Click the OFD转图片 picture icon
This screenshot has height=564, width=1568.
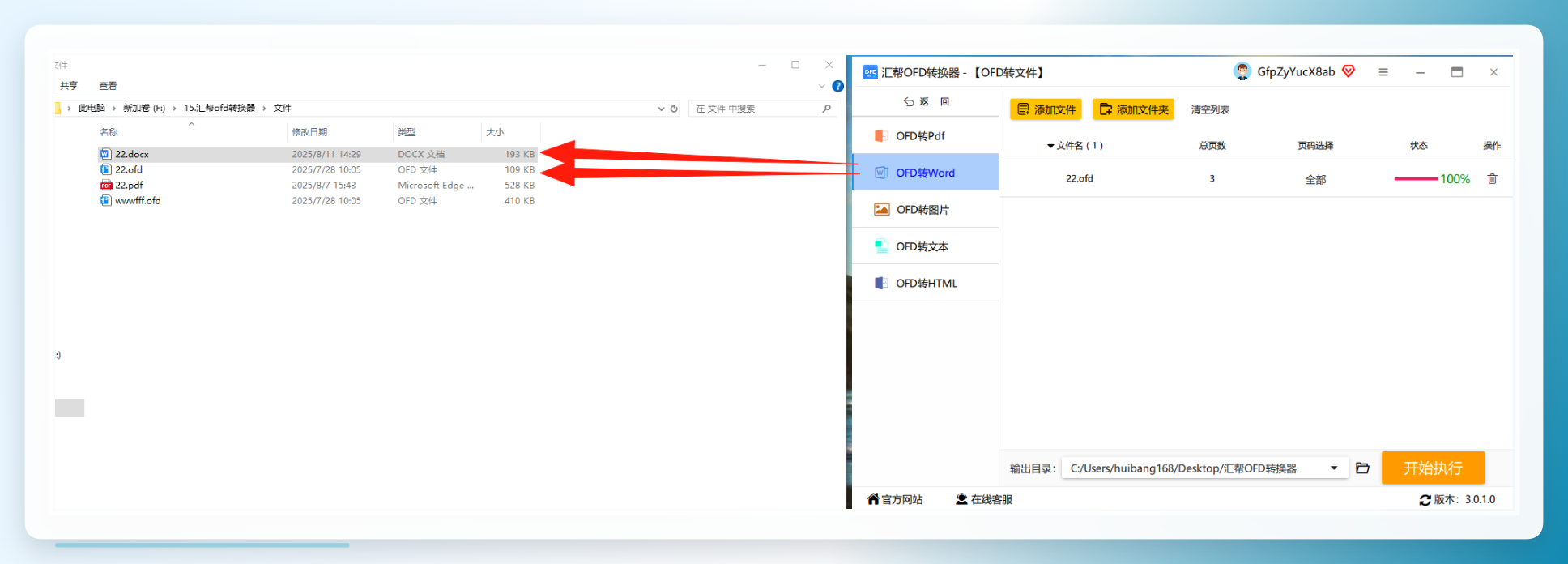click(881, 209)
